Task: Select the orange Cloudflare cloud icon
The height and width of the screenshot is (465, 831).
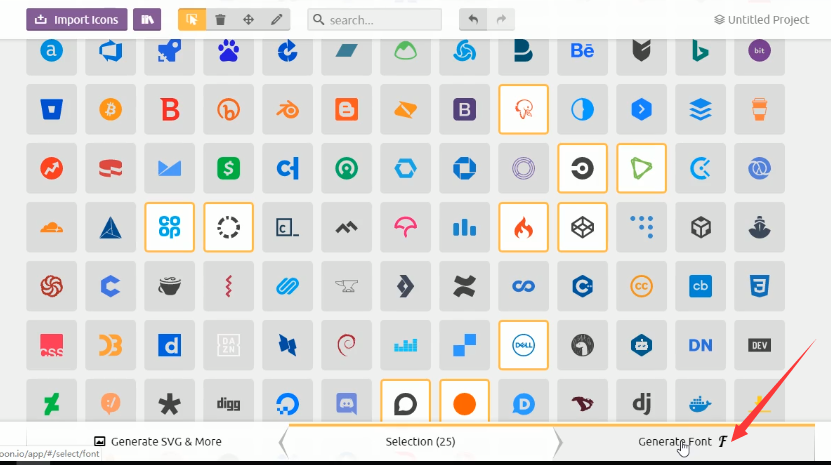Action: (x=51, y=227)
